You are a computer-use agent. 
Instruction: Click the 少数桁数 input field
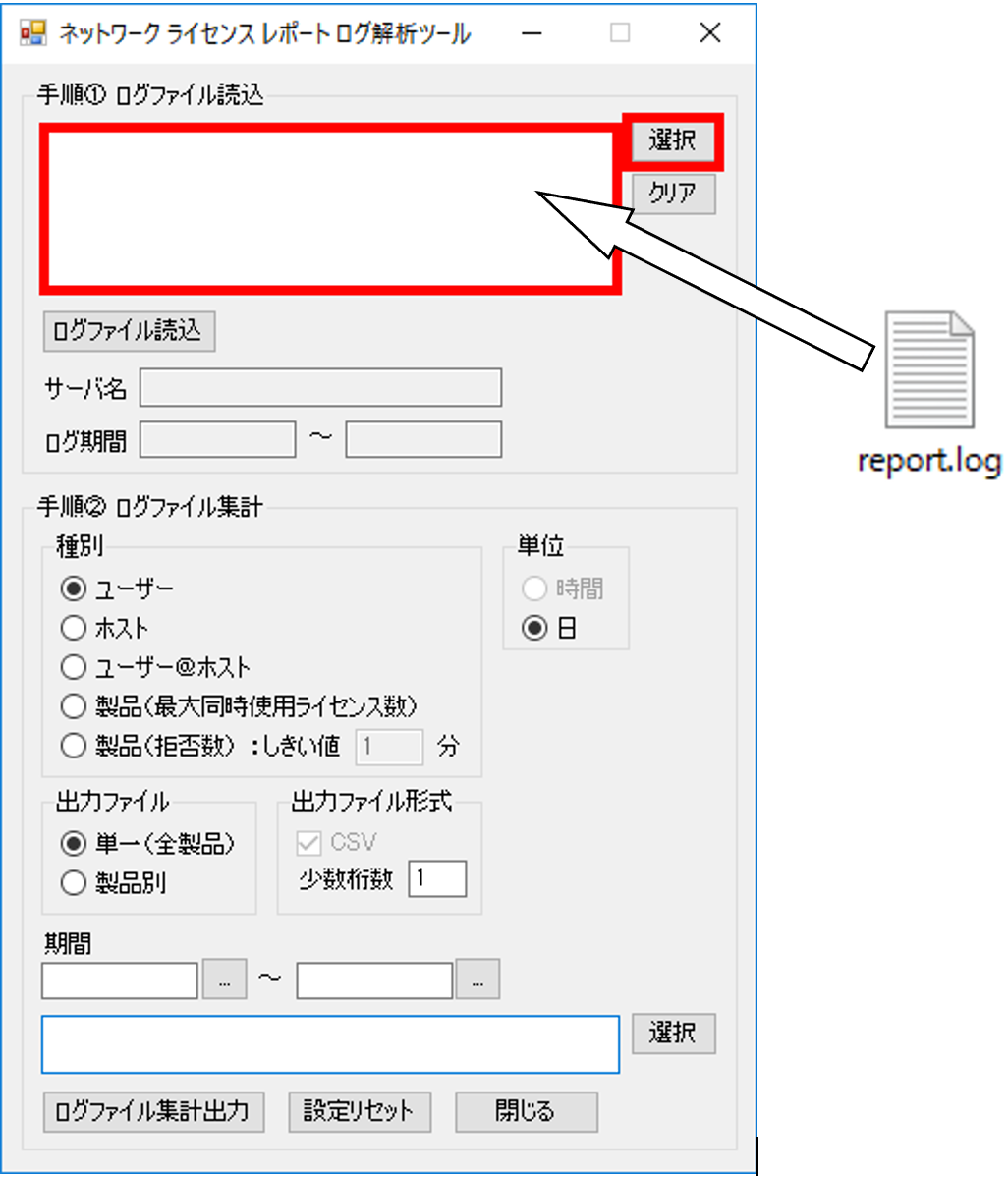(x=437, y=878)
